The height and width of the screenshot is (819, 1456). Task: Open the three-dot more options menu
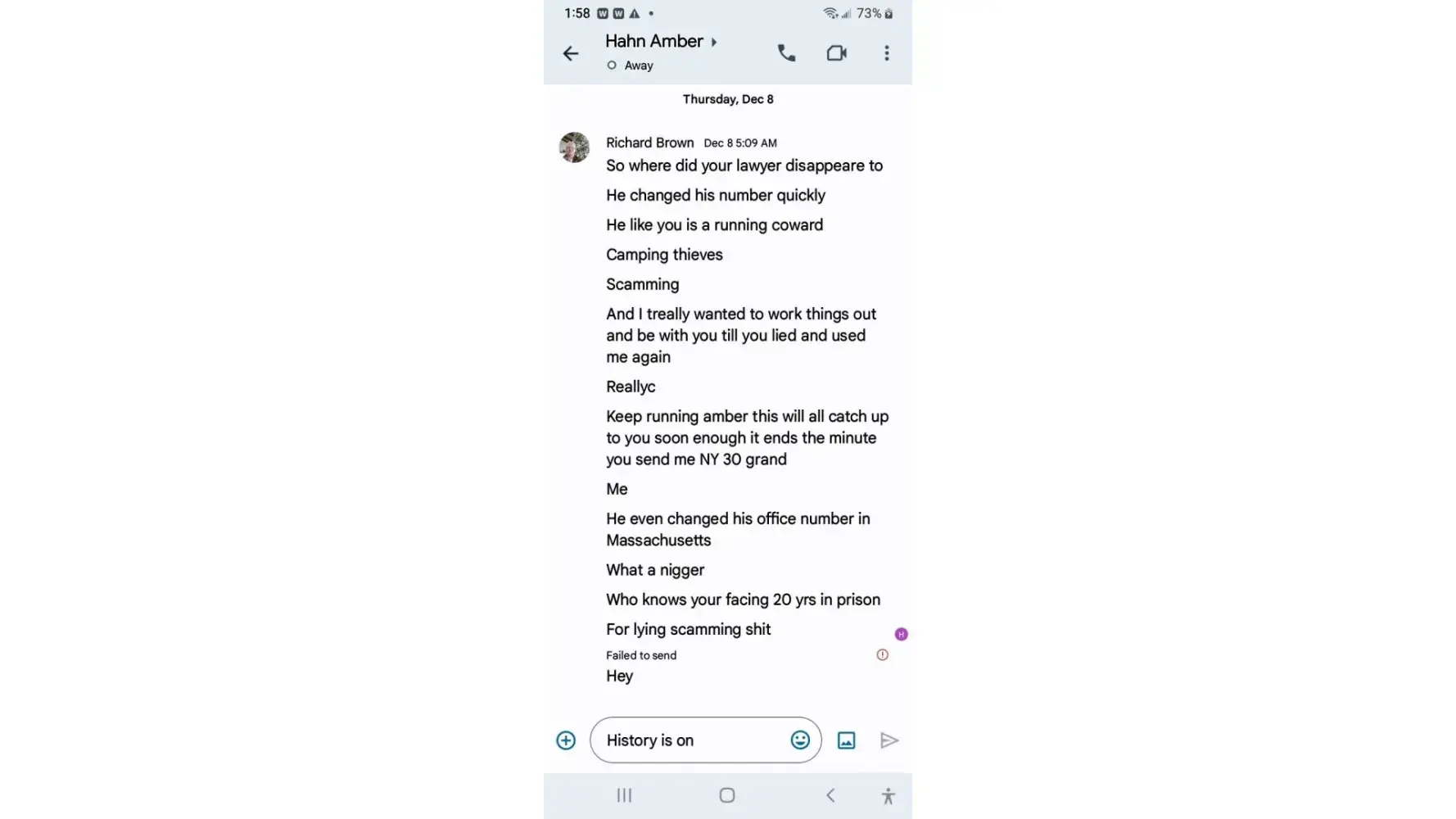pyautogui.click(x=886, y=53)
